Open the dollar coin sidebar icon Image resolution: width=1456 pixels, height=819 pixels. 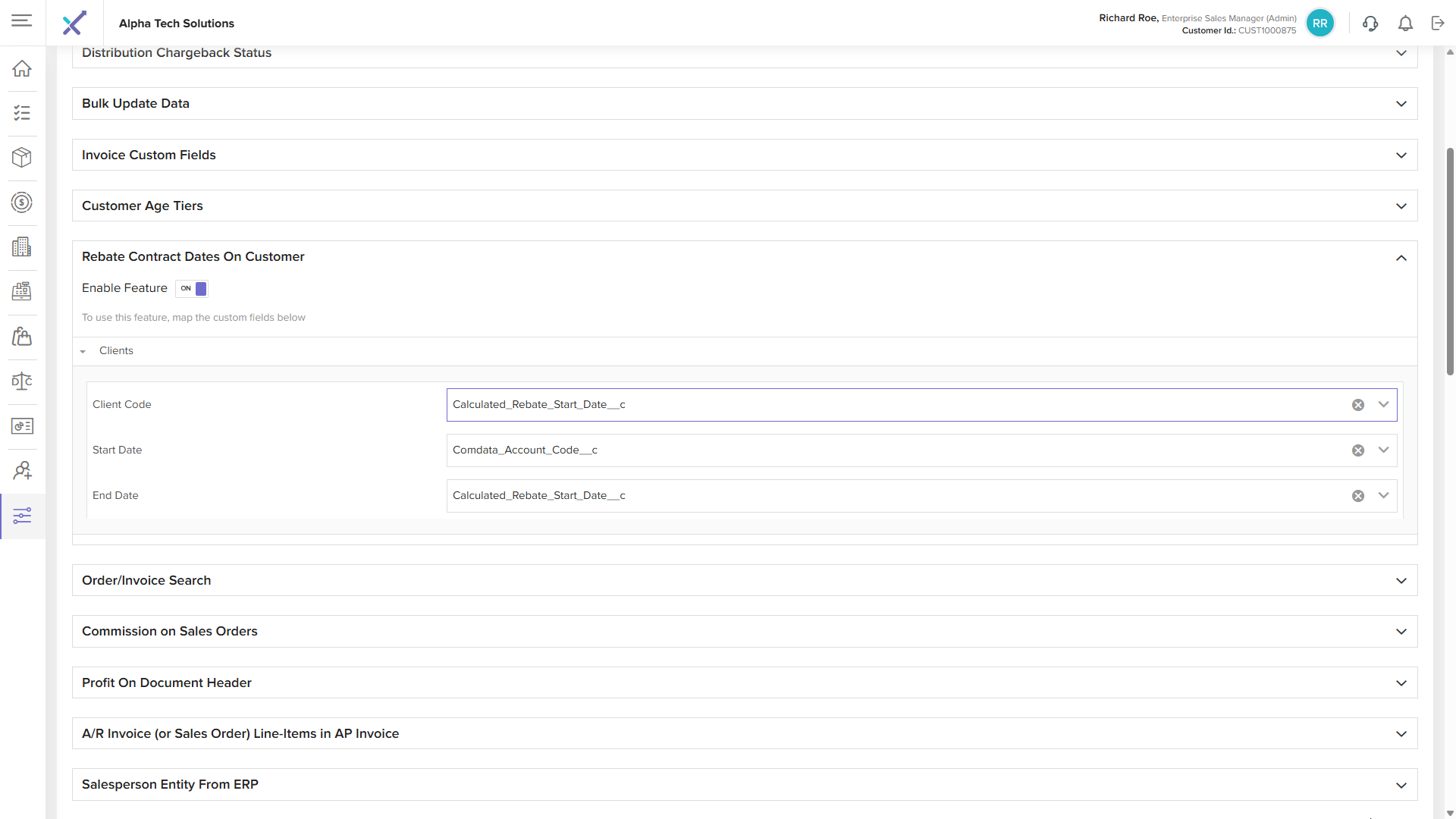(22, 202)
